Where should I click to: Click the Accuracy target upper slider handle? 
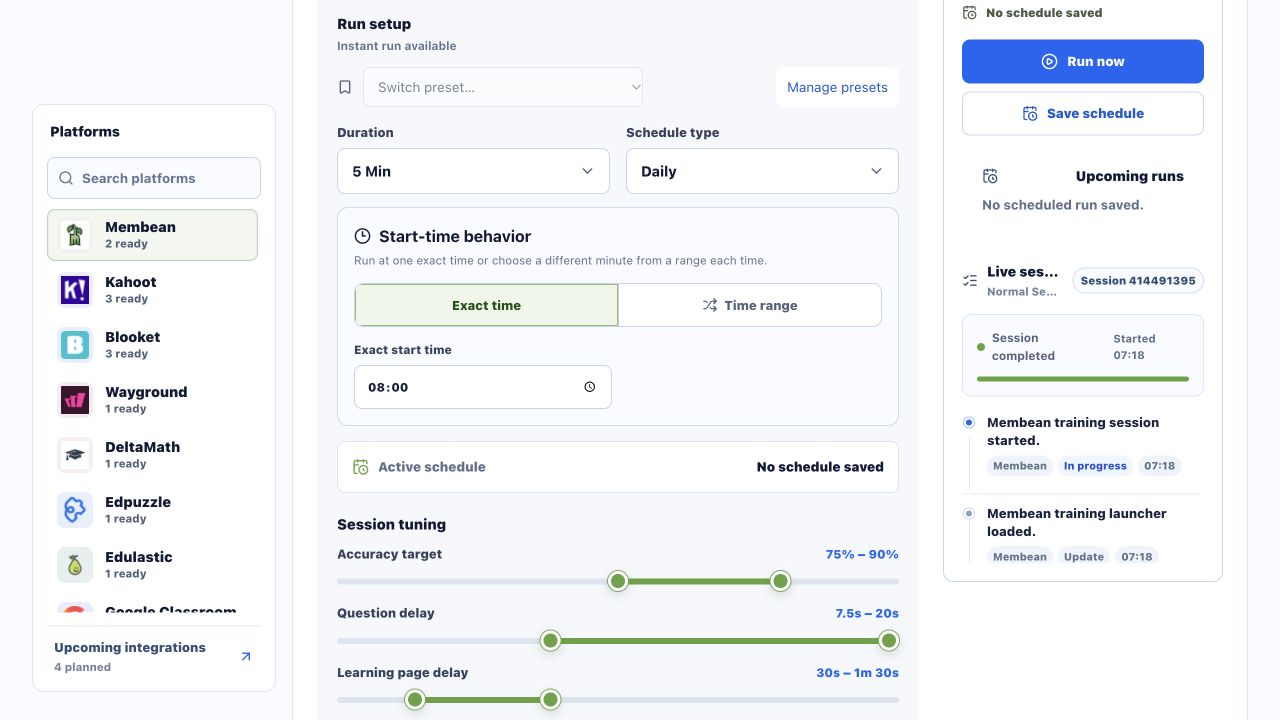(781, 581)
